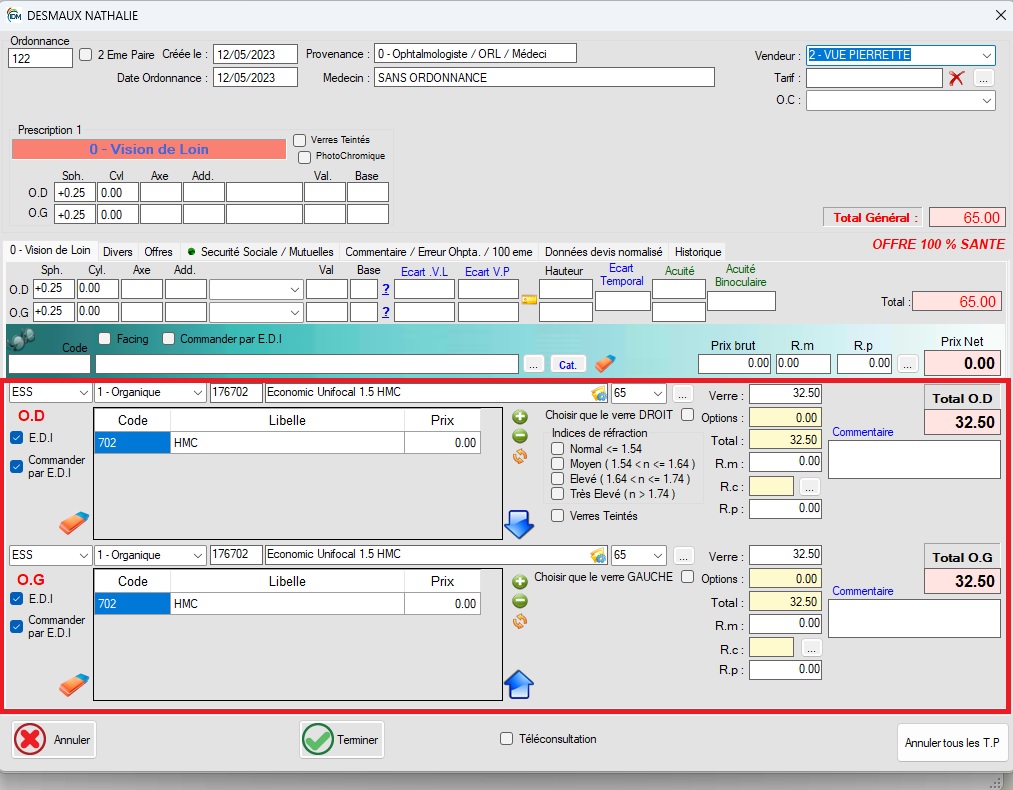
Task: Click the O.D question mark help link
Action: [x=386, y=289]
